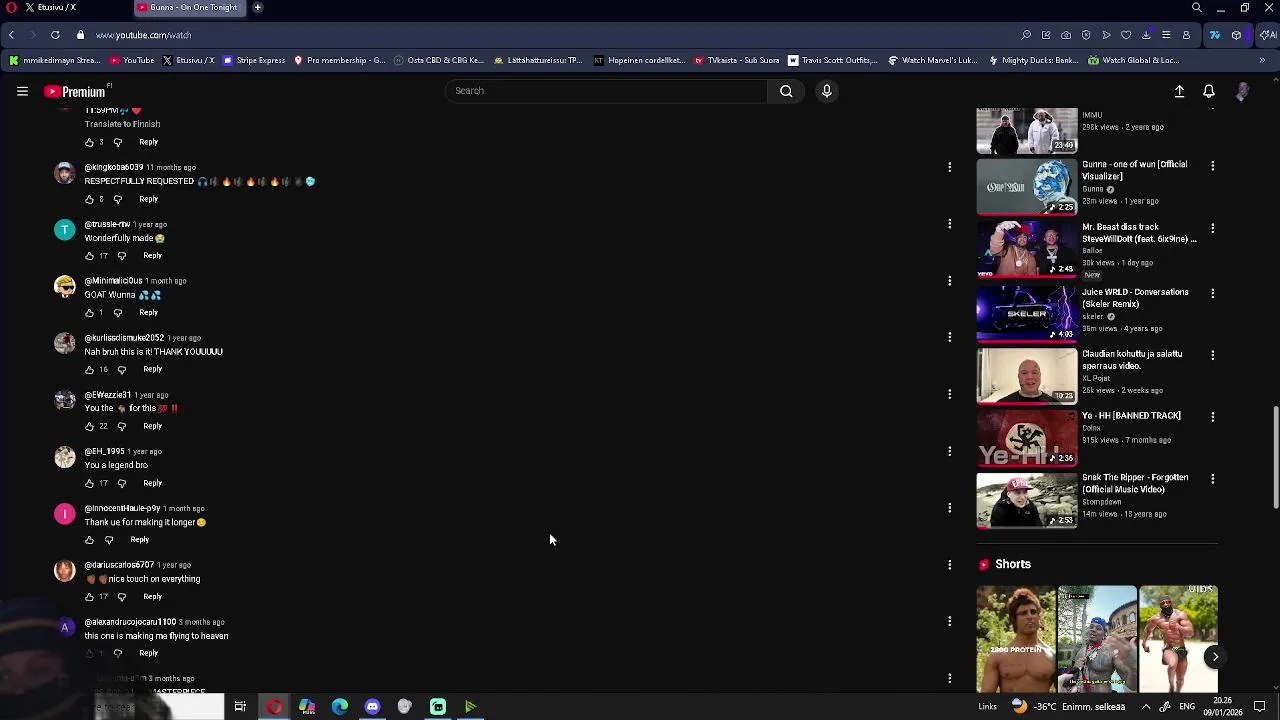Screen dimensions: 1280x720
Task: Click the heart bookmark icon in address bar
Action: point(1126,35)
